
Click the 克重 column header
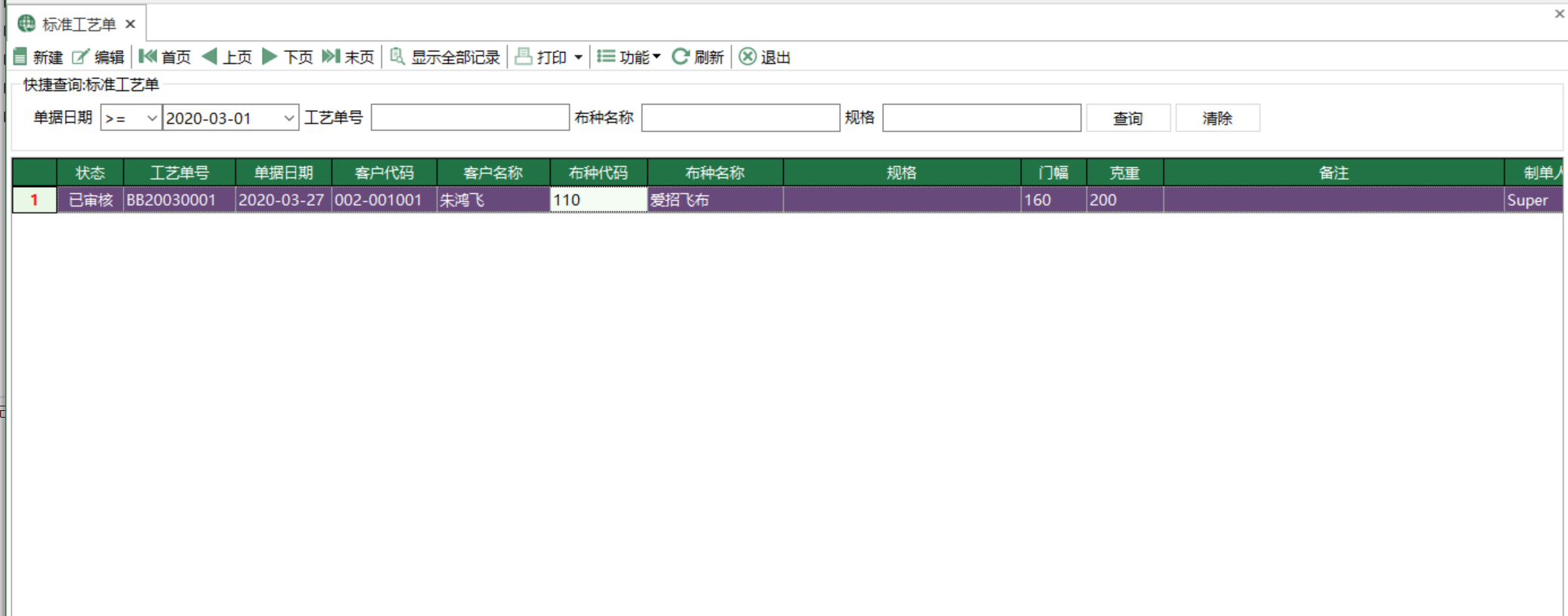pyautogui.click(x=1124, y=173)
